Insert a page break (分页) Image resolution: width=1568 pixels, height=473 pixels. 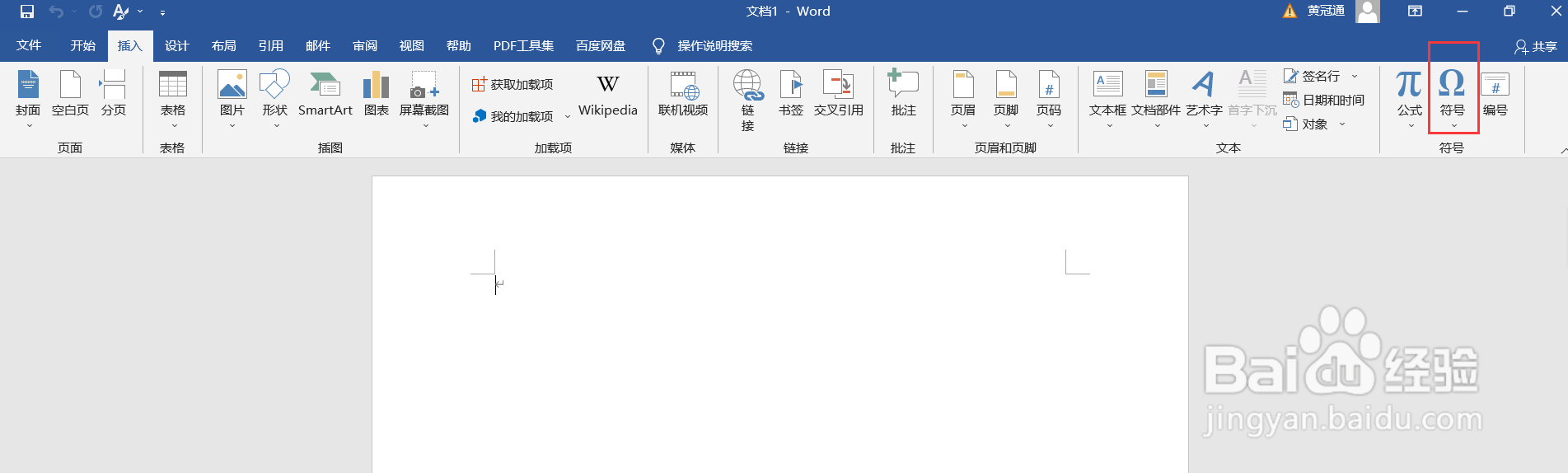113,93
